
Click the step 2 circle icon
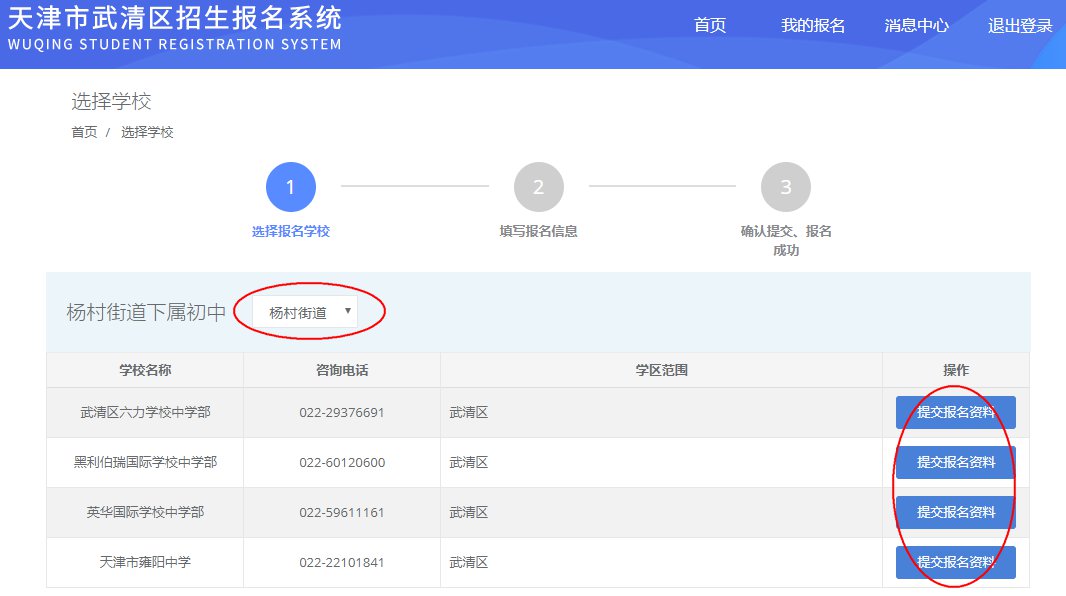coord(538,187)
